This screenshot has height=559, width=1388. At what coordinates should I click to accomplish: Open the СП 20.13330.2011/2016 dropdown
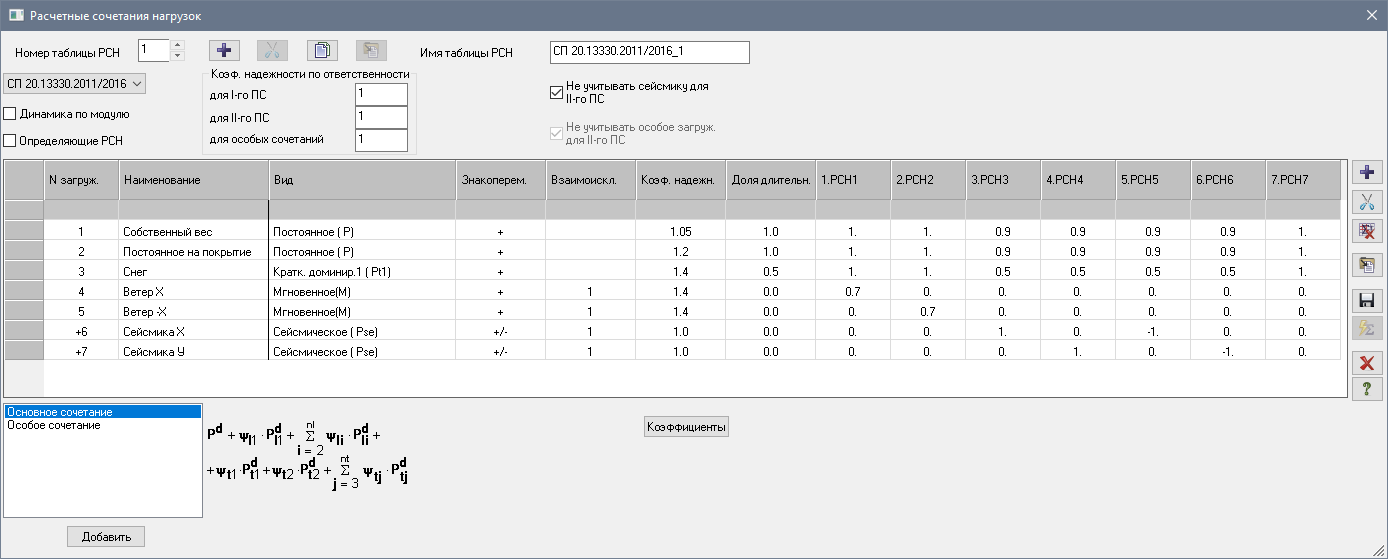pos(75,83)
